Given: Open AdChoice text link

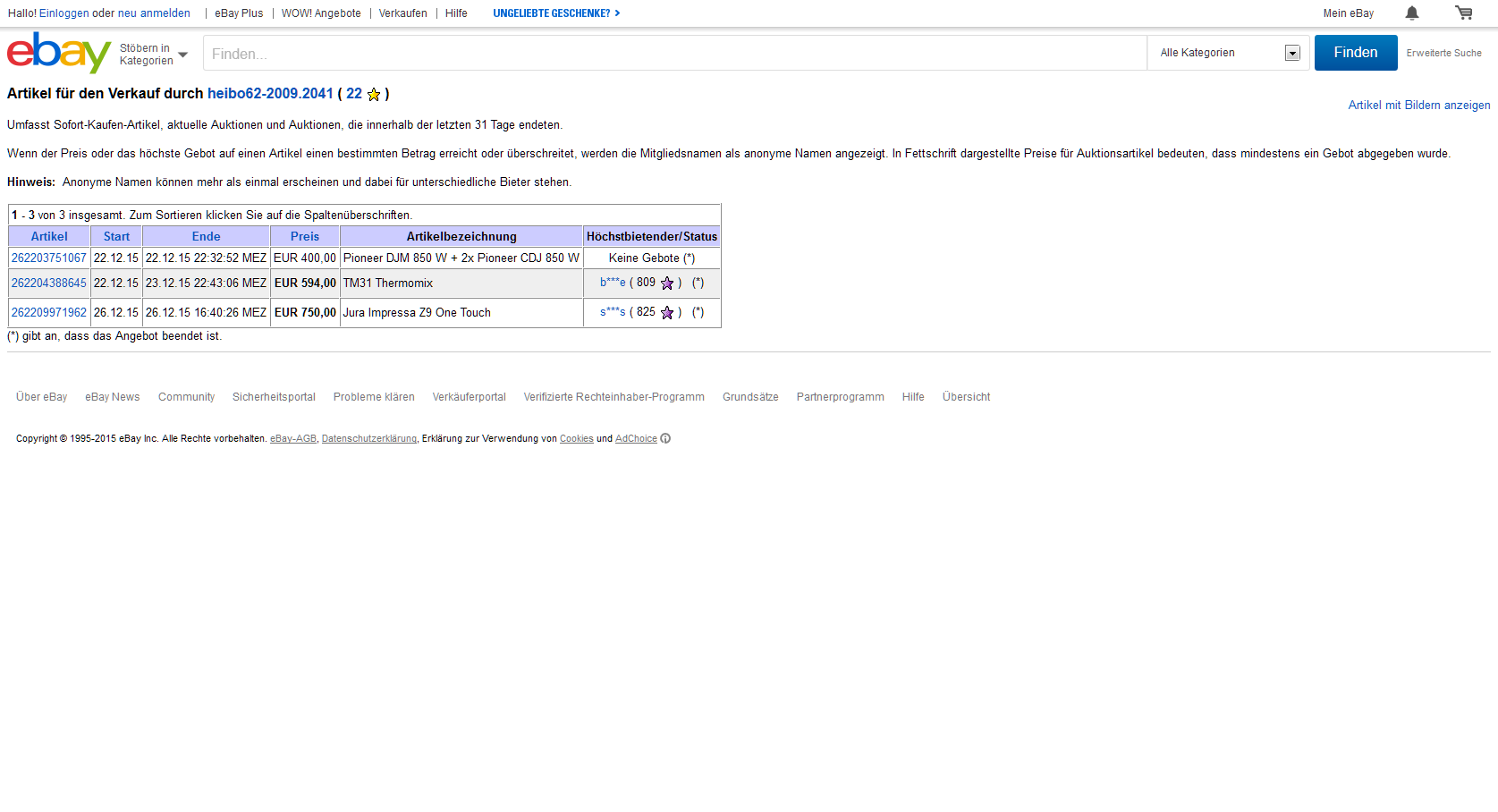Looking at the screenshot, I should [636, 439].
